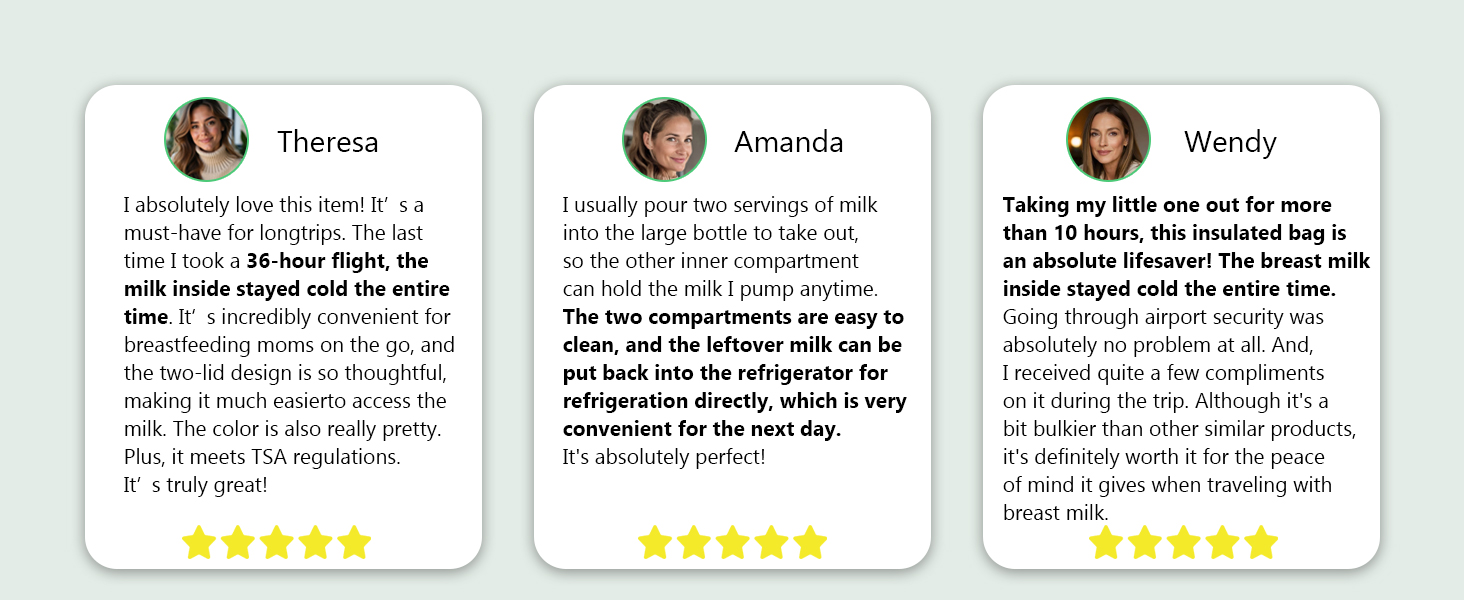Viewport: 1464px width, 600px height.
Task: Click the reviewer name Wendy
Action: (x=1230, y=142)
